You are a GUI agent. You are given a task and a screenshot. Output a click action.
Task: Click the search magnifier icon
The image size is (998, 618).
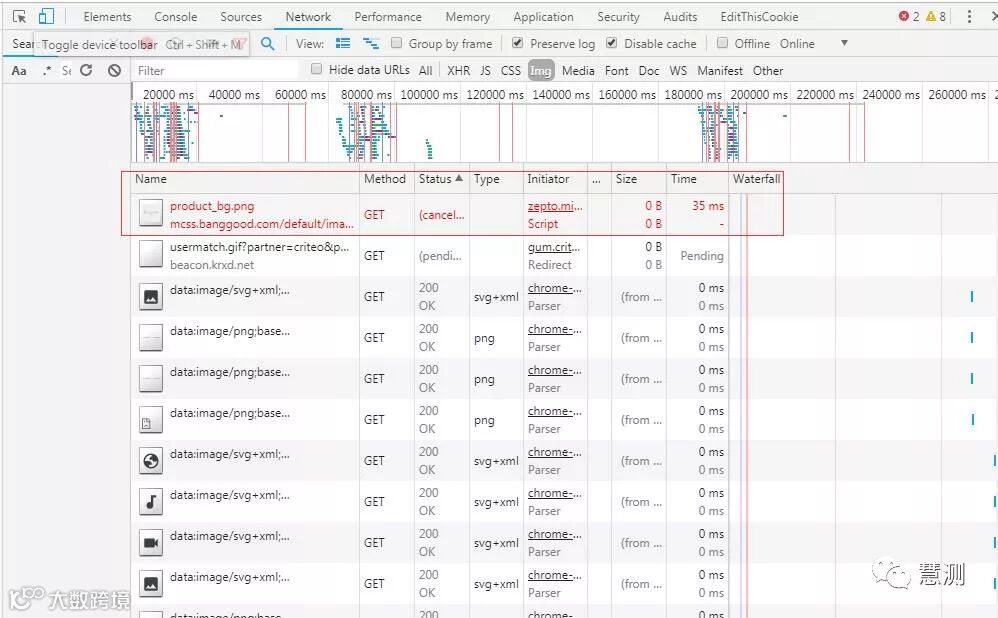268,43
